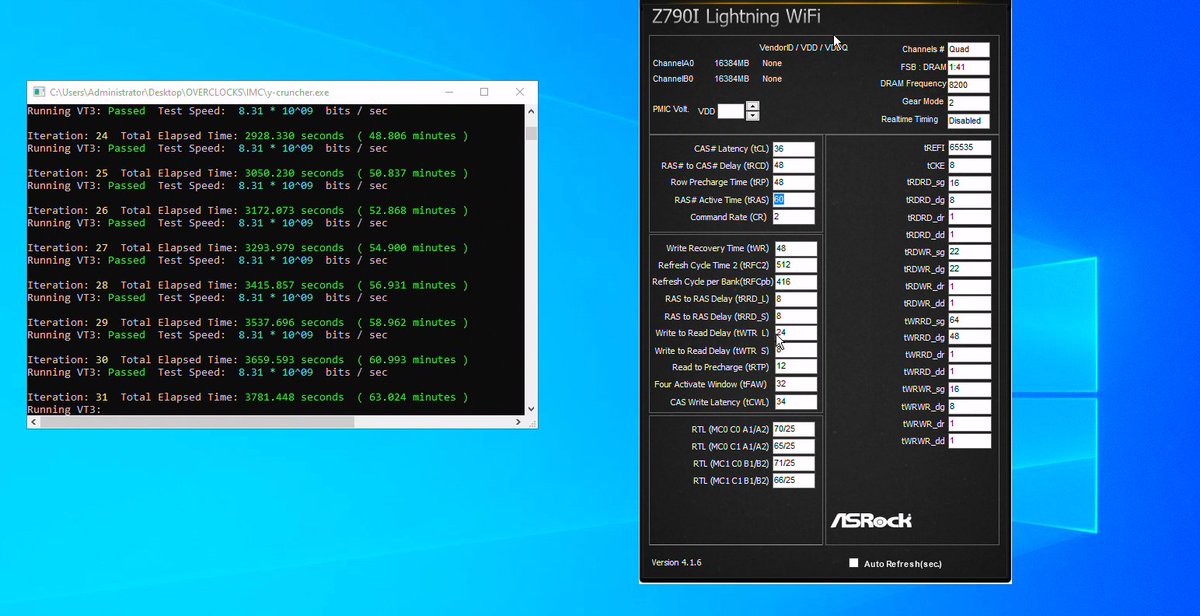Screen dimensions: 1200x616
Task: Click the Refresh Cycle Time 2 (tRFC2) field
Action: point(795,265)
